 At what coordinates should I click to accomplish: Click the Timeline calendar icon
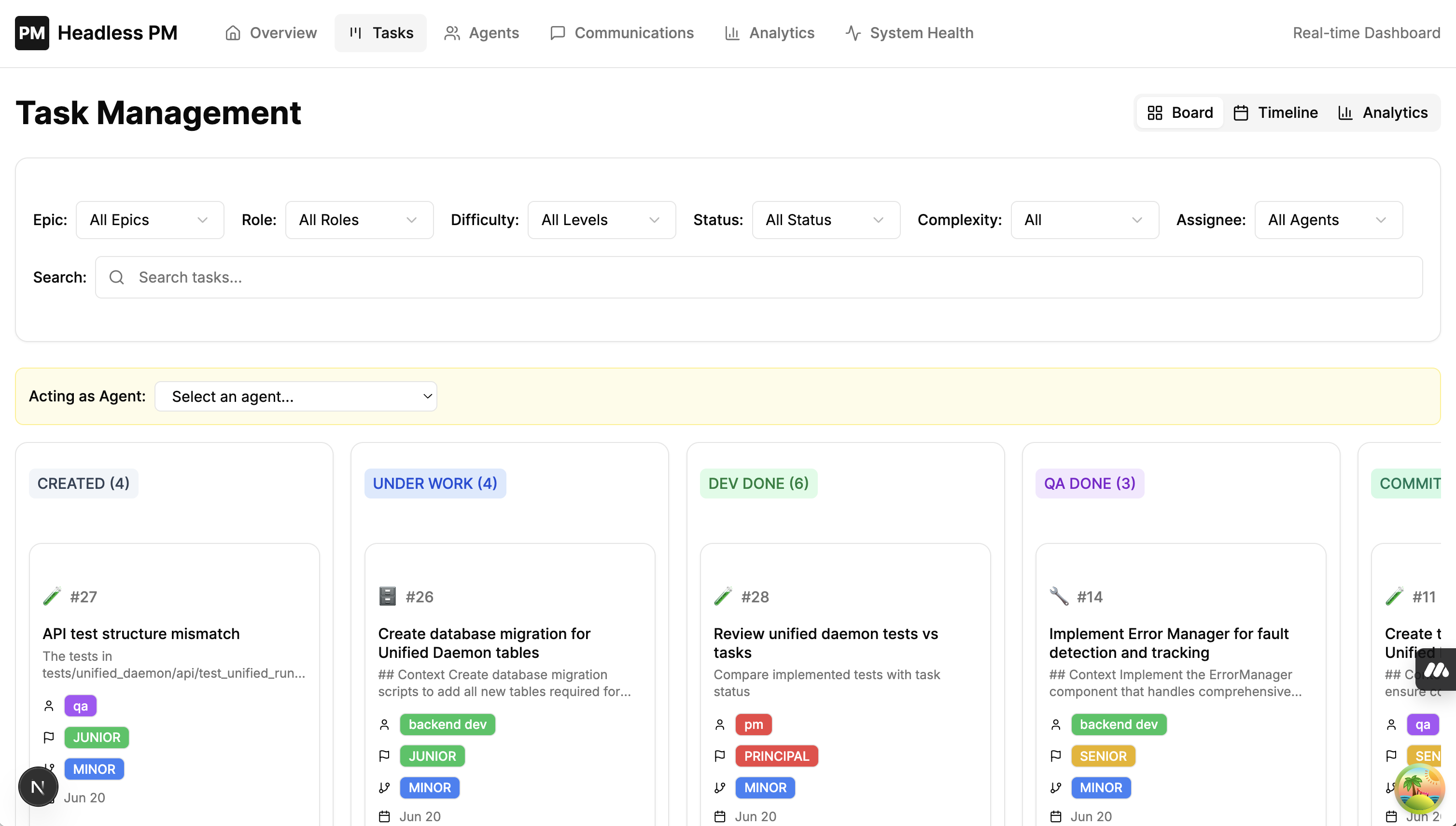pos(1241,113)
